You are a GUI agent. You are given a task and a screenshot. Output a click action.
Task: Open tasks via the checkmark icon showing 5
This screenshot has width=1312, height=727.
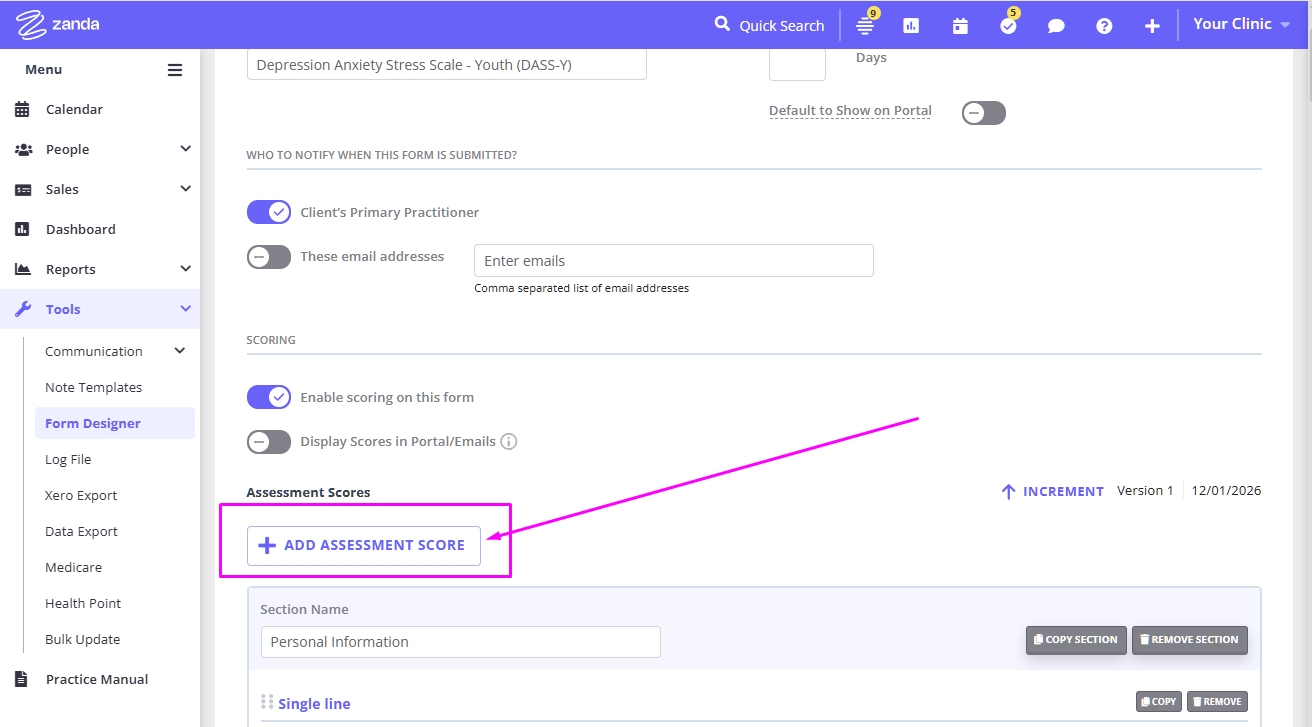pyautogui.click(x=1007, y=24)
